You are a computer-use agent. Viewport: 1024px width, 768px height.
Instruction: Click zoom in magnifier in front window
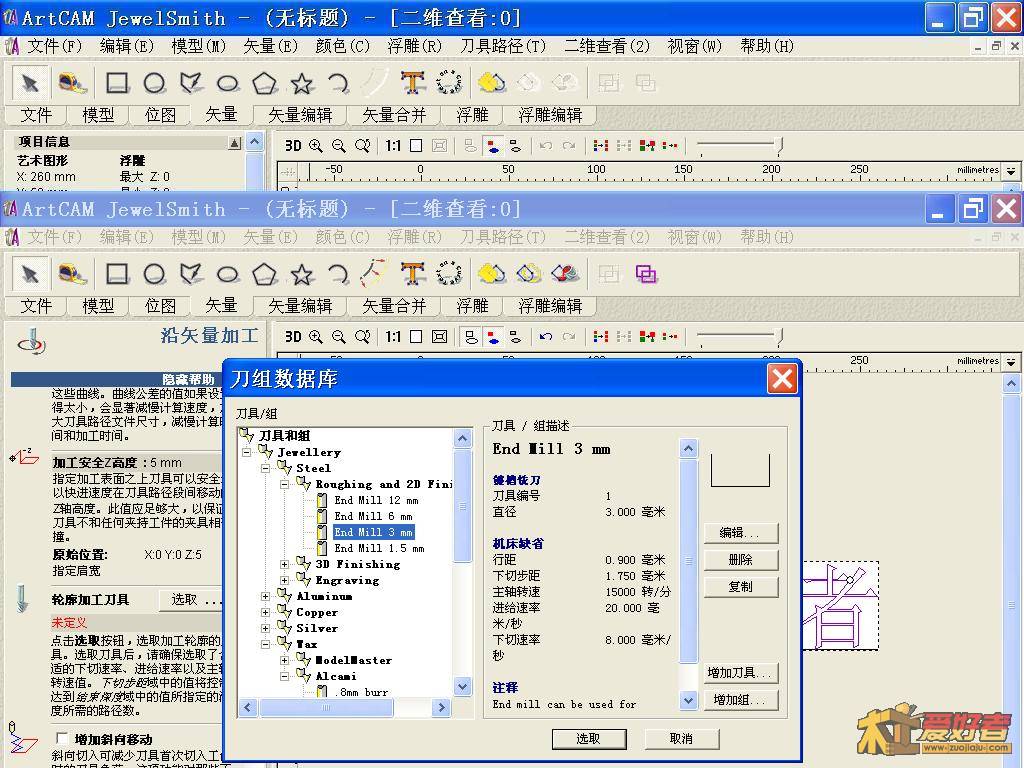(x=315, y=337)
